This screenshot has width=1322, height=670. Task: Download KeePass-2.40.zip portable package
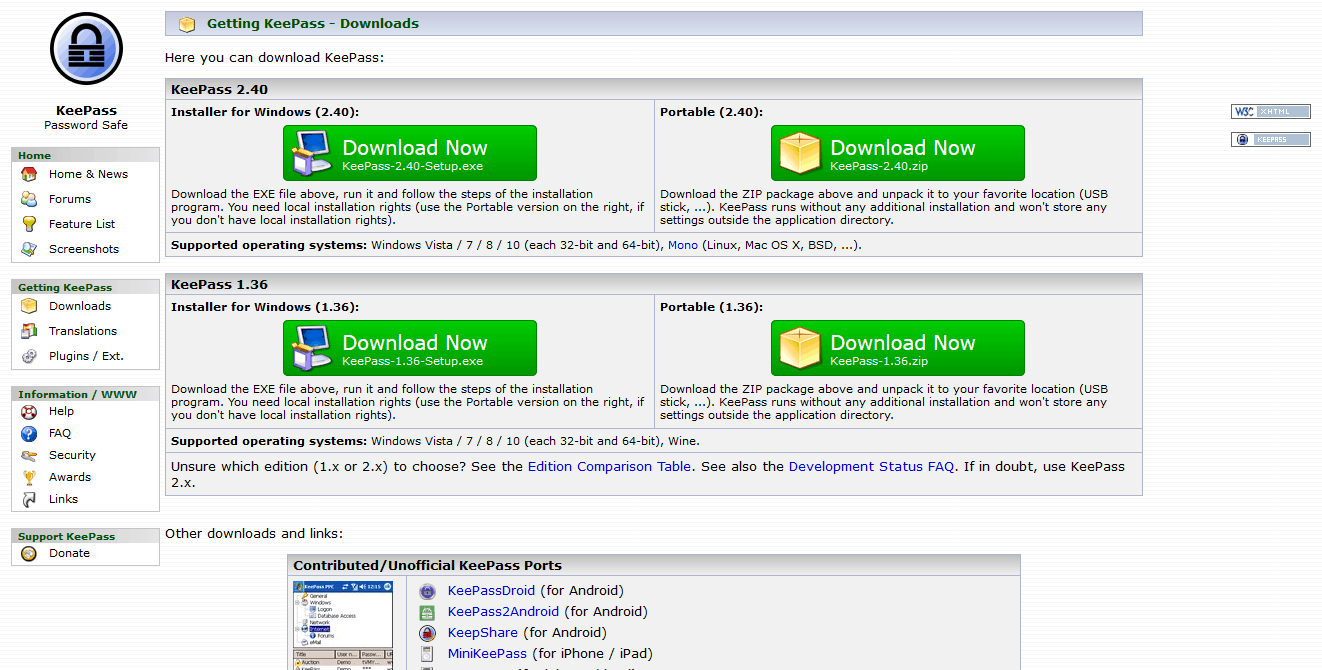pyautogui.click(x=898, y=153)
